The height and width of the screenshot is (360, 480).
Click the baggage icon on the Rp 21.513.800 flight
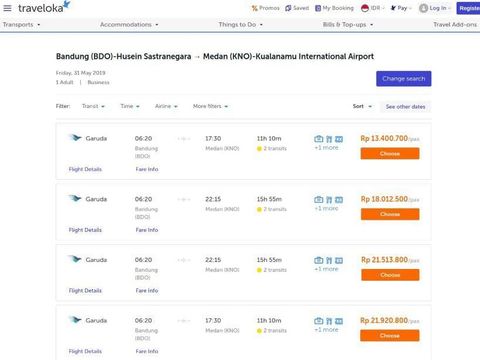[319, 260]
